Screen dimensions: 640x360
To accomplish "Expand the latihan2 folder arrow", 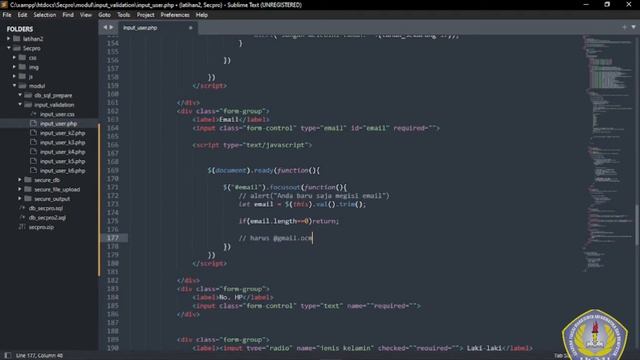I will pyautogui.click(x=9, y=39).
